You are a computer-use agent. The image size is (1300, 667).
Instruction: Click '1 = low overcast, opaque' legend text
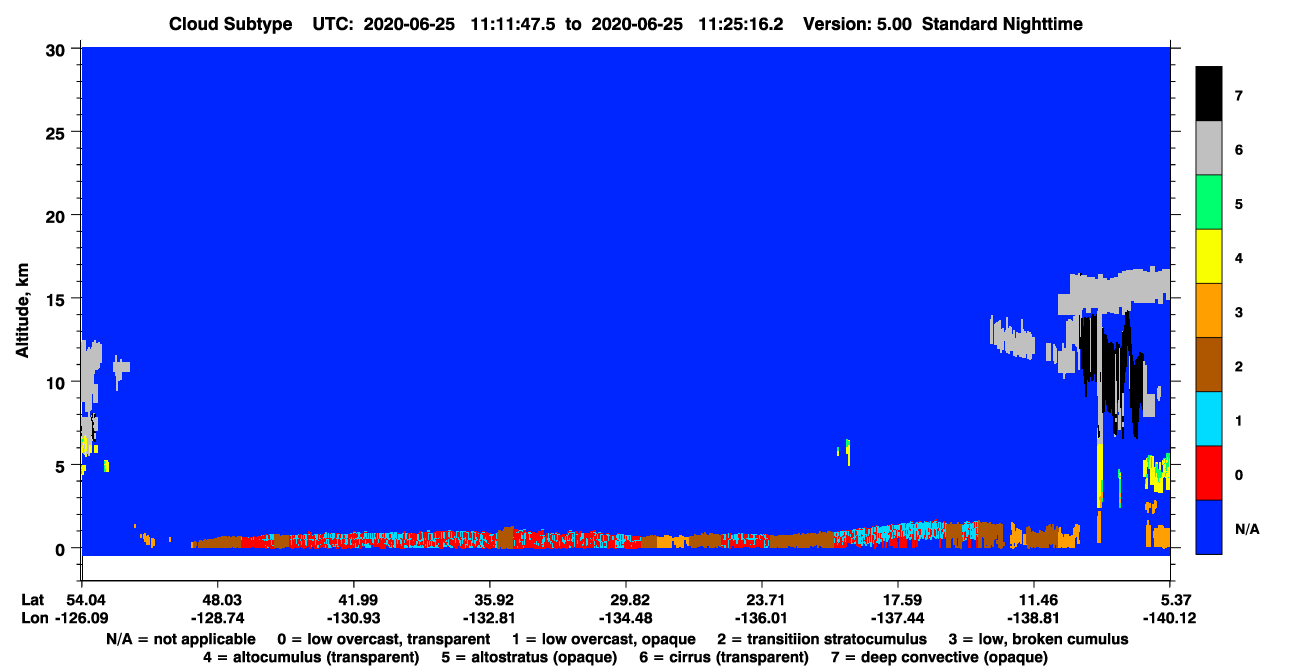pos(604,639)
